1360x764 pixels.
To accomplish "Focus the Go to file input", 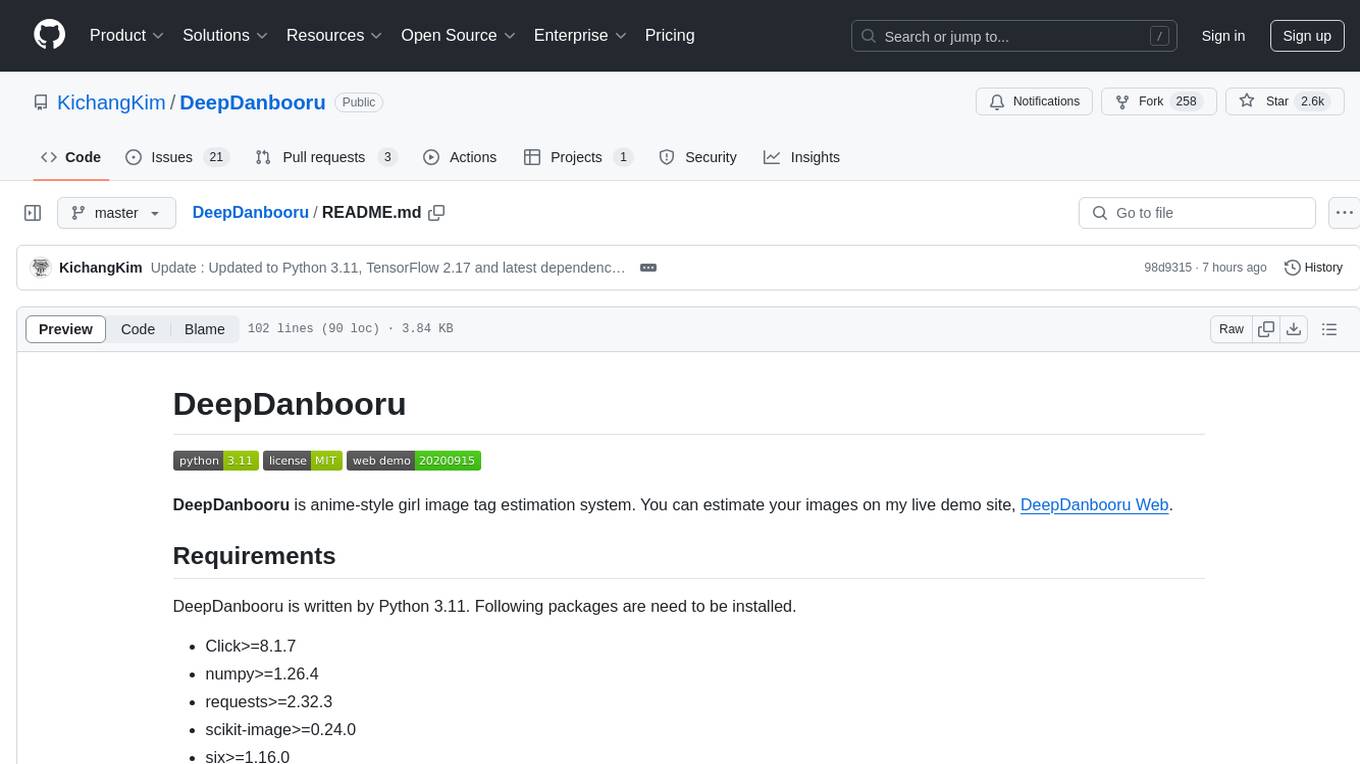I will click(x=1197, y=213).
